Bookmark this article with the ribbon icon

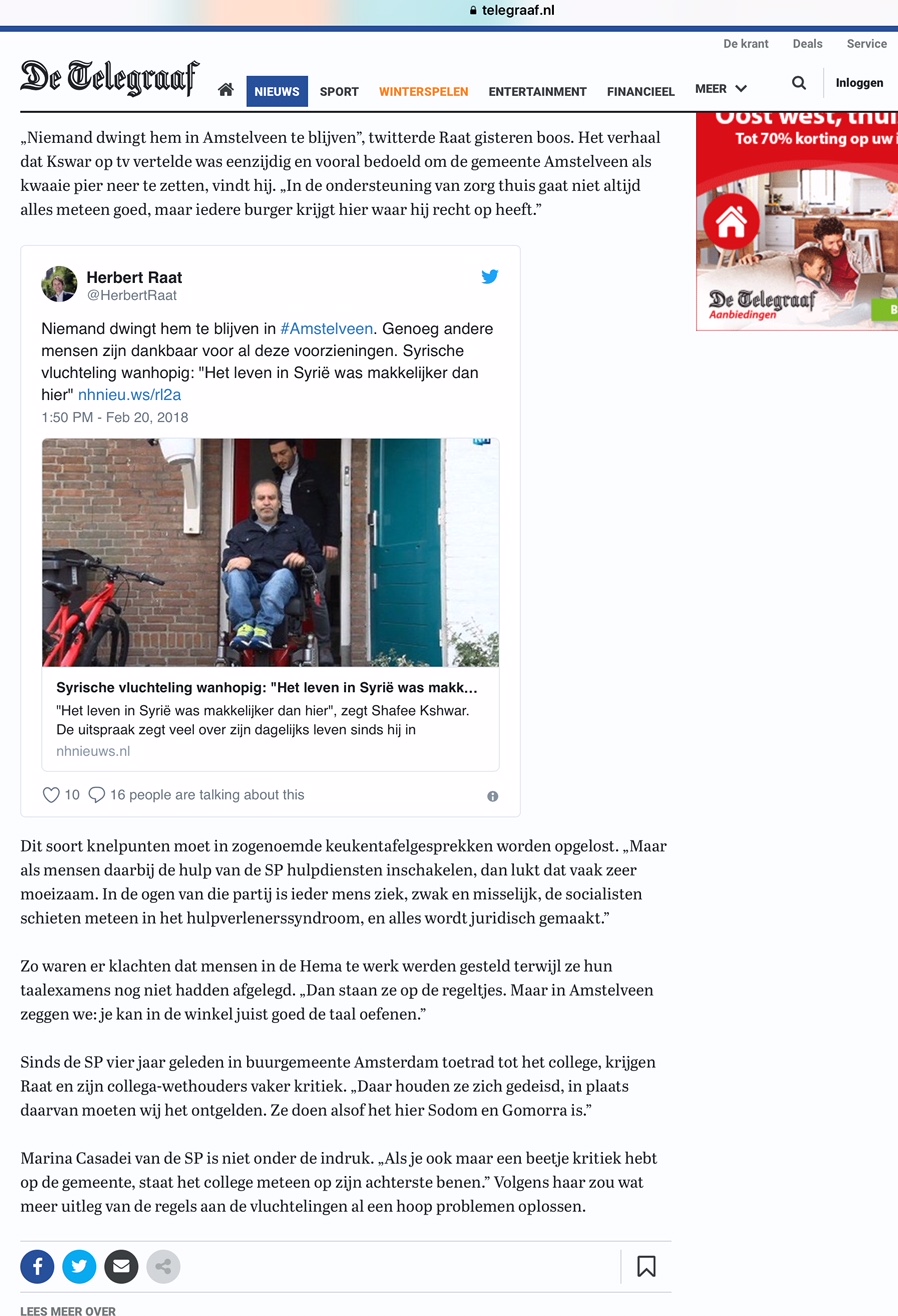tap(646, 1267)
